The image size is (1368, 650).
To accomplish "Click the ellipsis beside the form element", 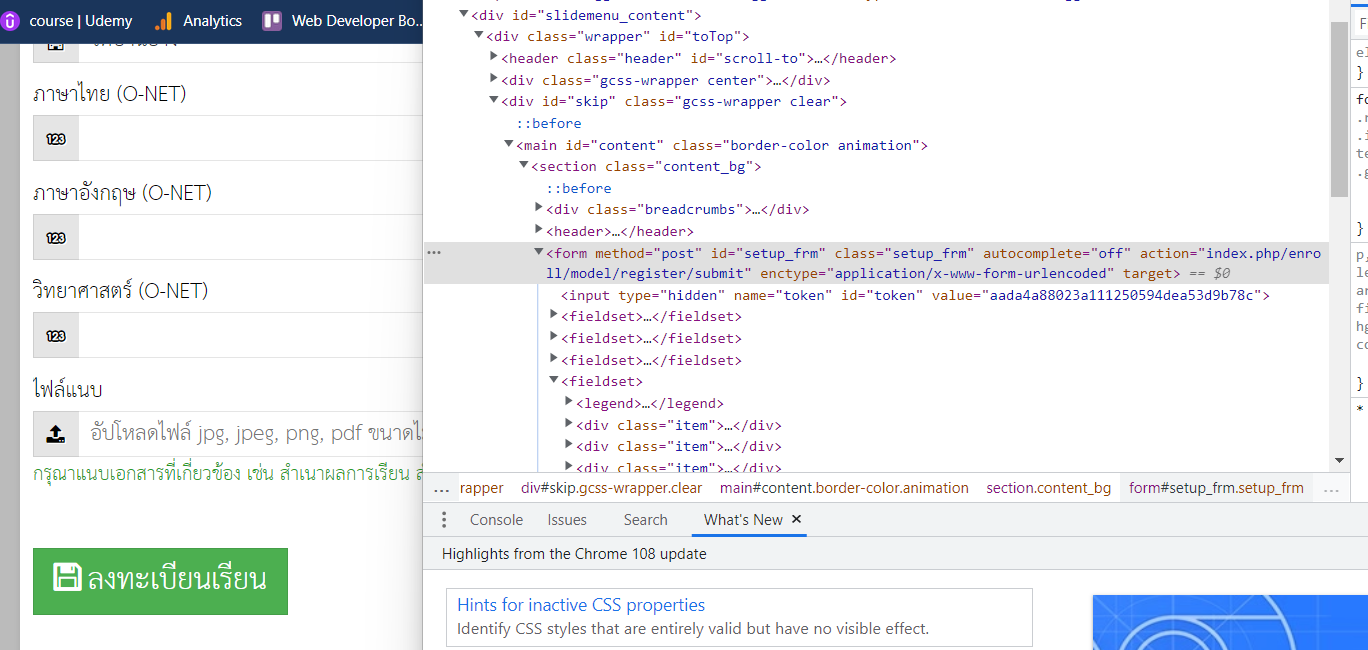I will 433,253.
